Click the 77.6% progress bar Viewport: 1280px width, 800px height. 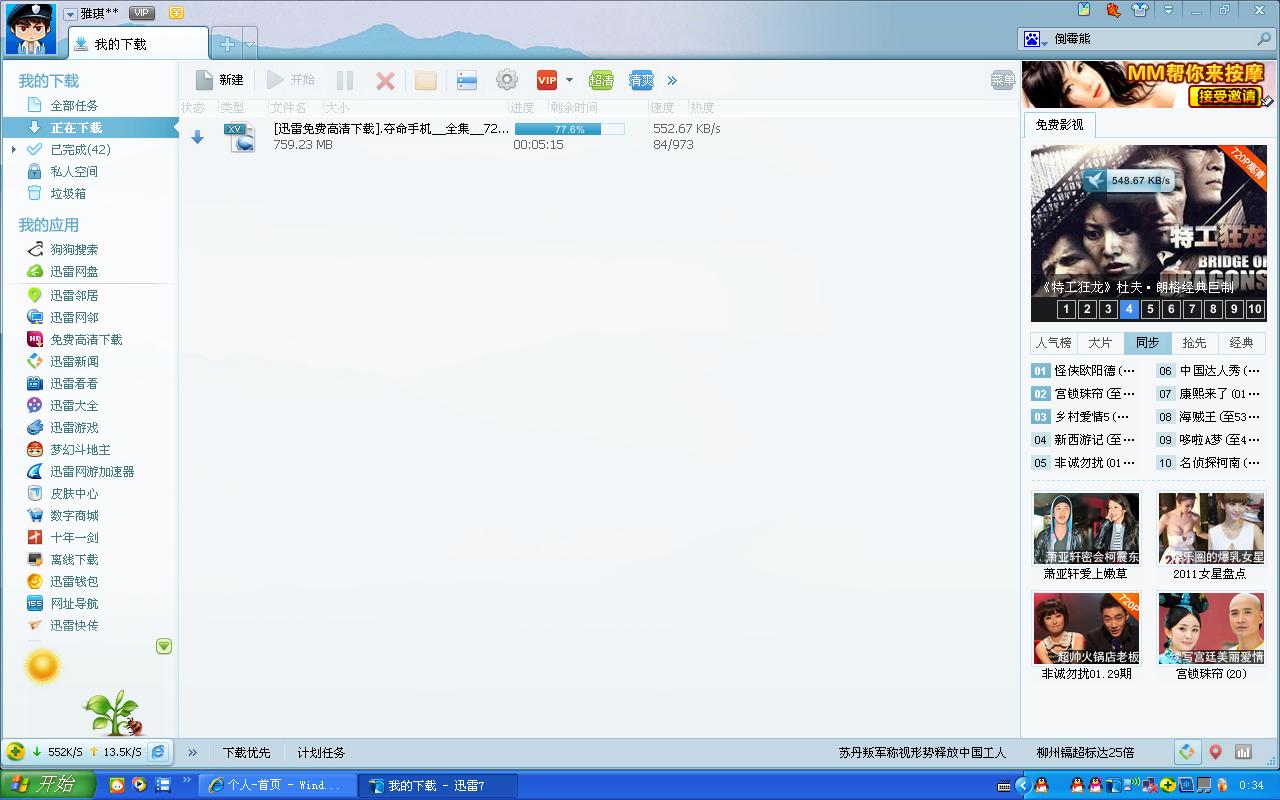click(x=569, y=129)
